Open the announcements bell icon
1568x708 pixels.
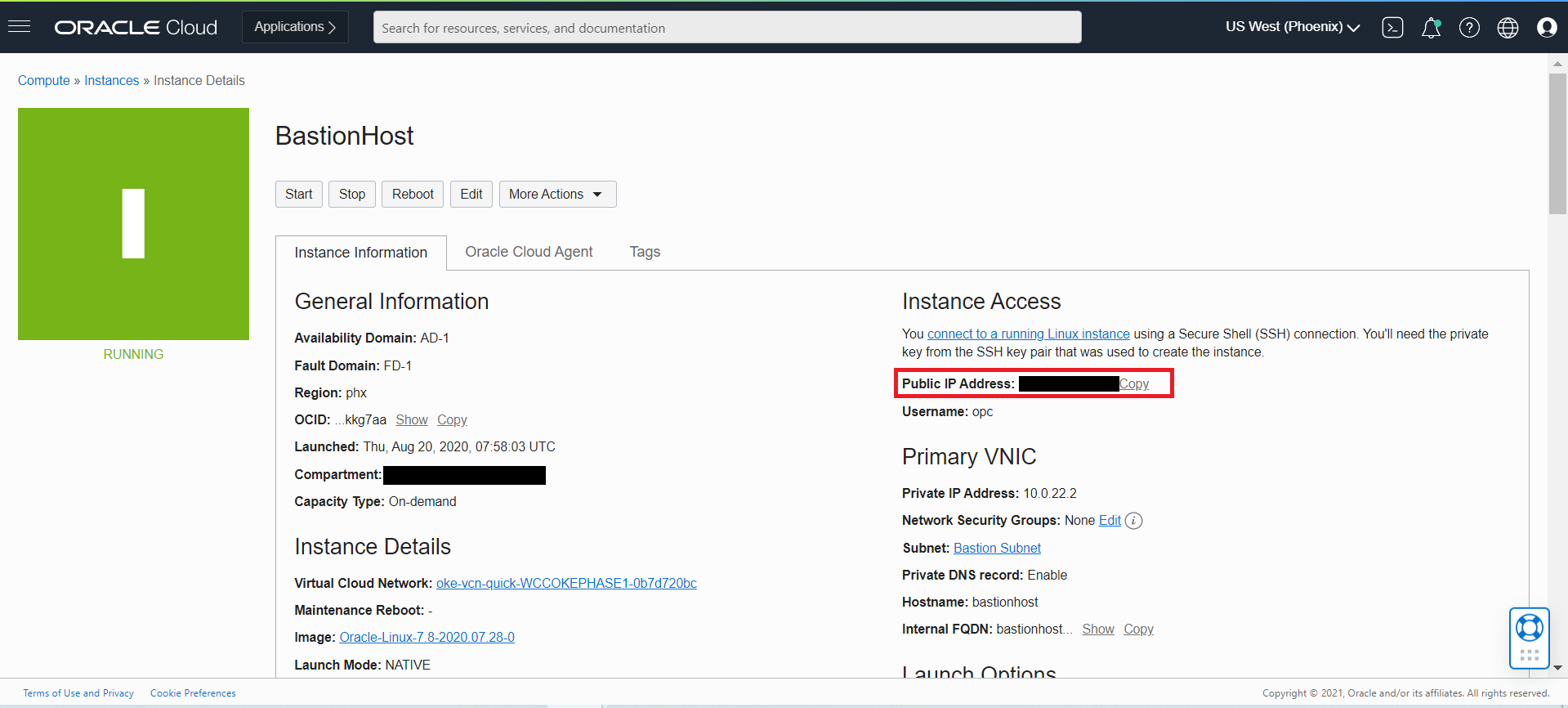tap(1431, 28)
